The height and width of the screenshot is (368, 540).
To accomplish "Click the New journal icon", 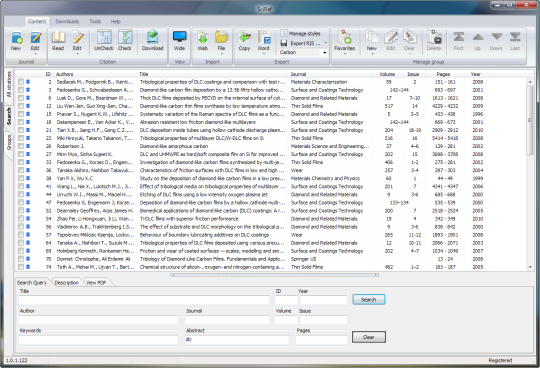I will click(x=16, y=38).
